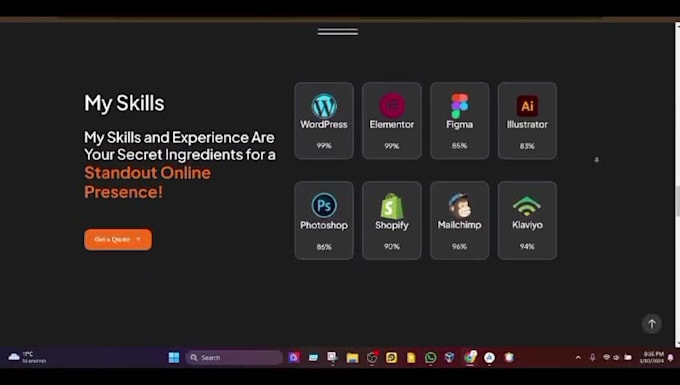Click the 'My Skills' heading
Image resolution: width=680 pixels, height=385 pixels.
tap(124, 103)
